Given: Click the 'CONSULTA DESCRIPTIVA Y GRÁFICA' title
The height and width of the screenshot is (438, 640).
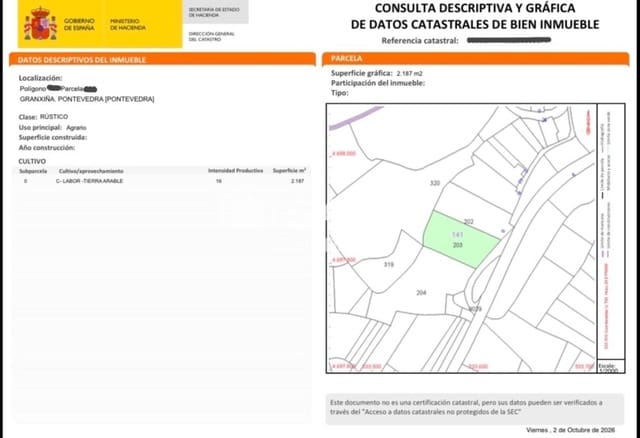Looking at the screenshot, I should click(475, 8).
